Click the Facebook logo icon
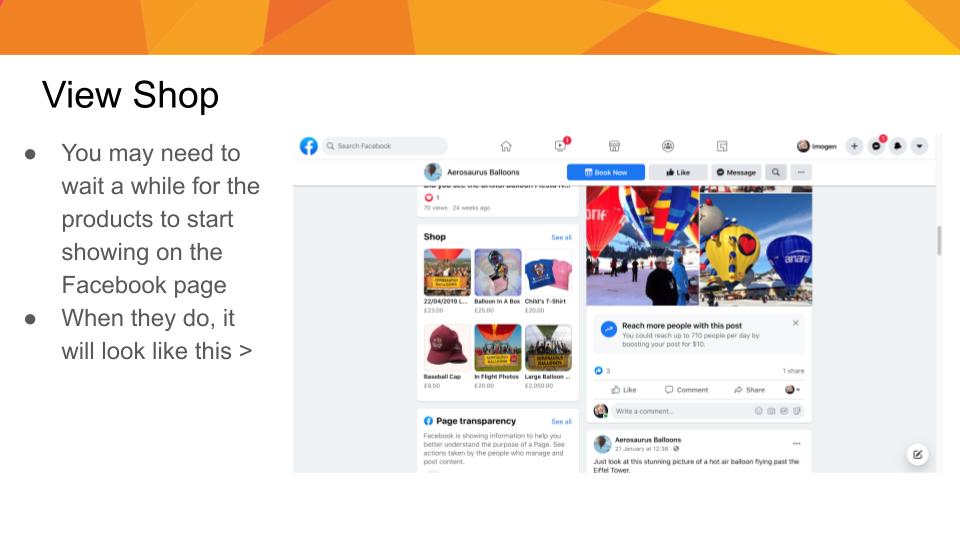960x540 pixels. coord(309,146)
